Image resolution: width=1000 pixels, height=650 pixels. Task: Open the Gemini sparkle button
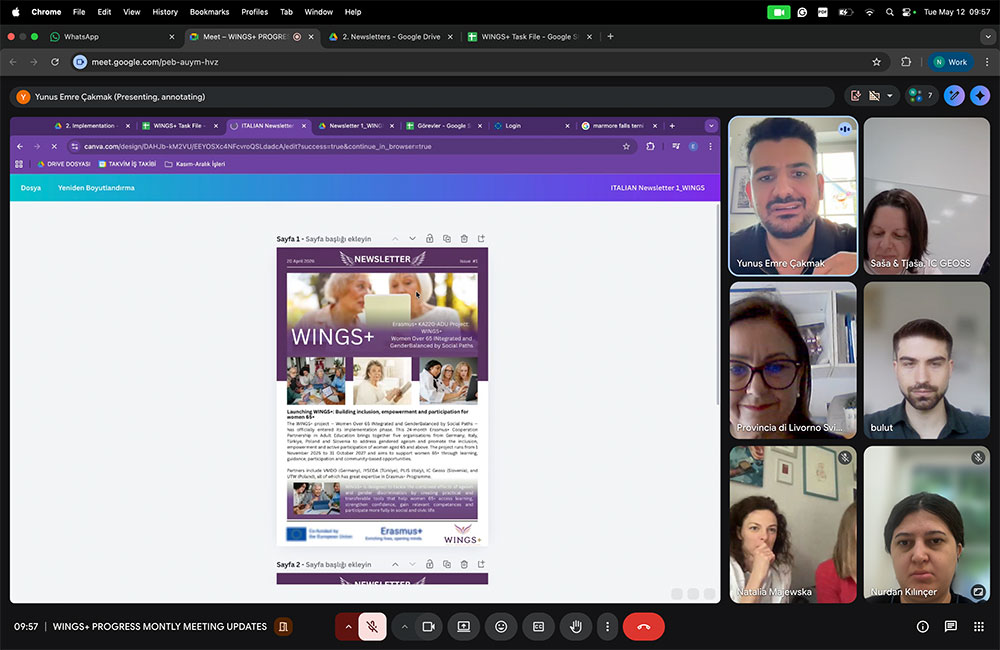[980, 96]
